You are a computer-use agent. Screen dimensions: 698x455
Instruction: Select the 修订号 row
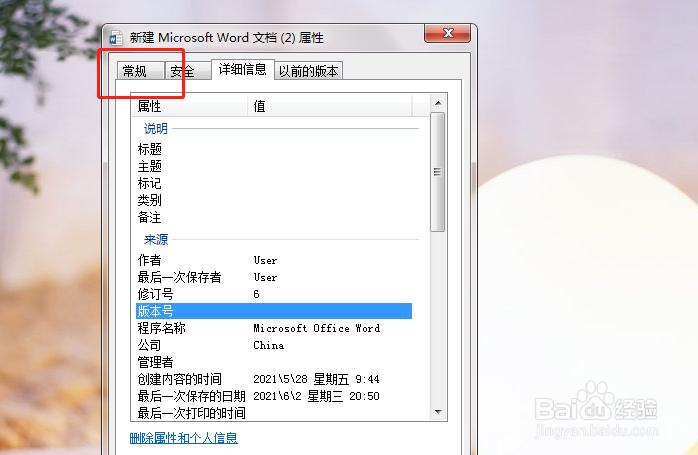pyautogui.click(x=274, y=294)
